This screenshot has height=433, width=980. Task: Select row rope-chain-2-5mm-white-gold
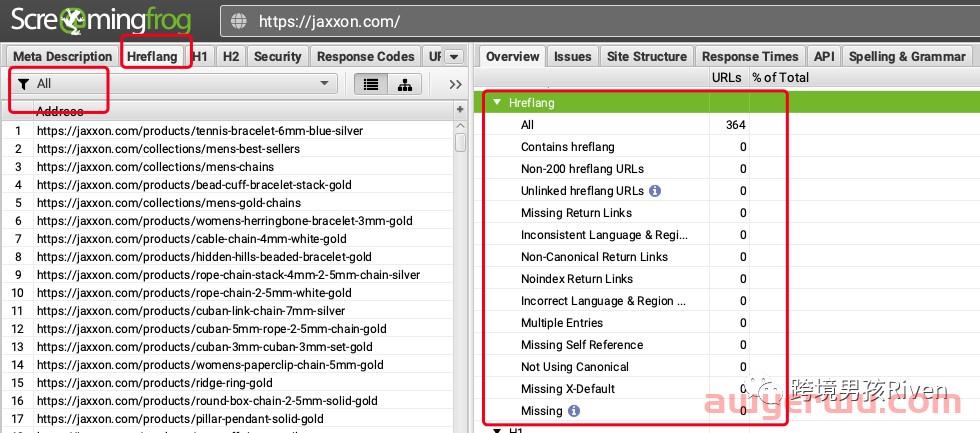tap(228, 293)
